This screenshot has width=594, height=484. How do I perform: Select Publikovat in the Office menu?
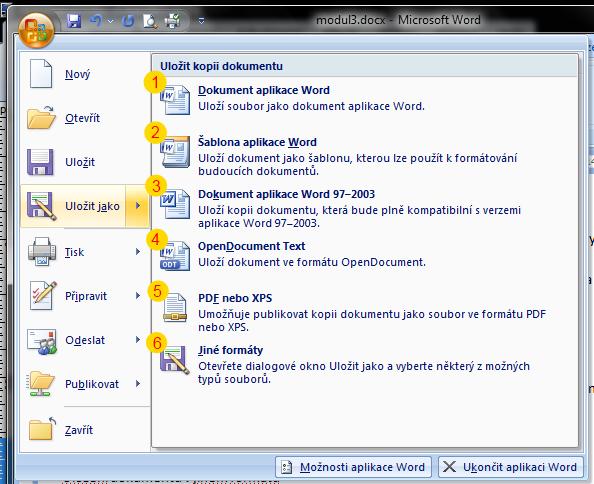click(92, 384)
